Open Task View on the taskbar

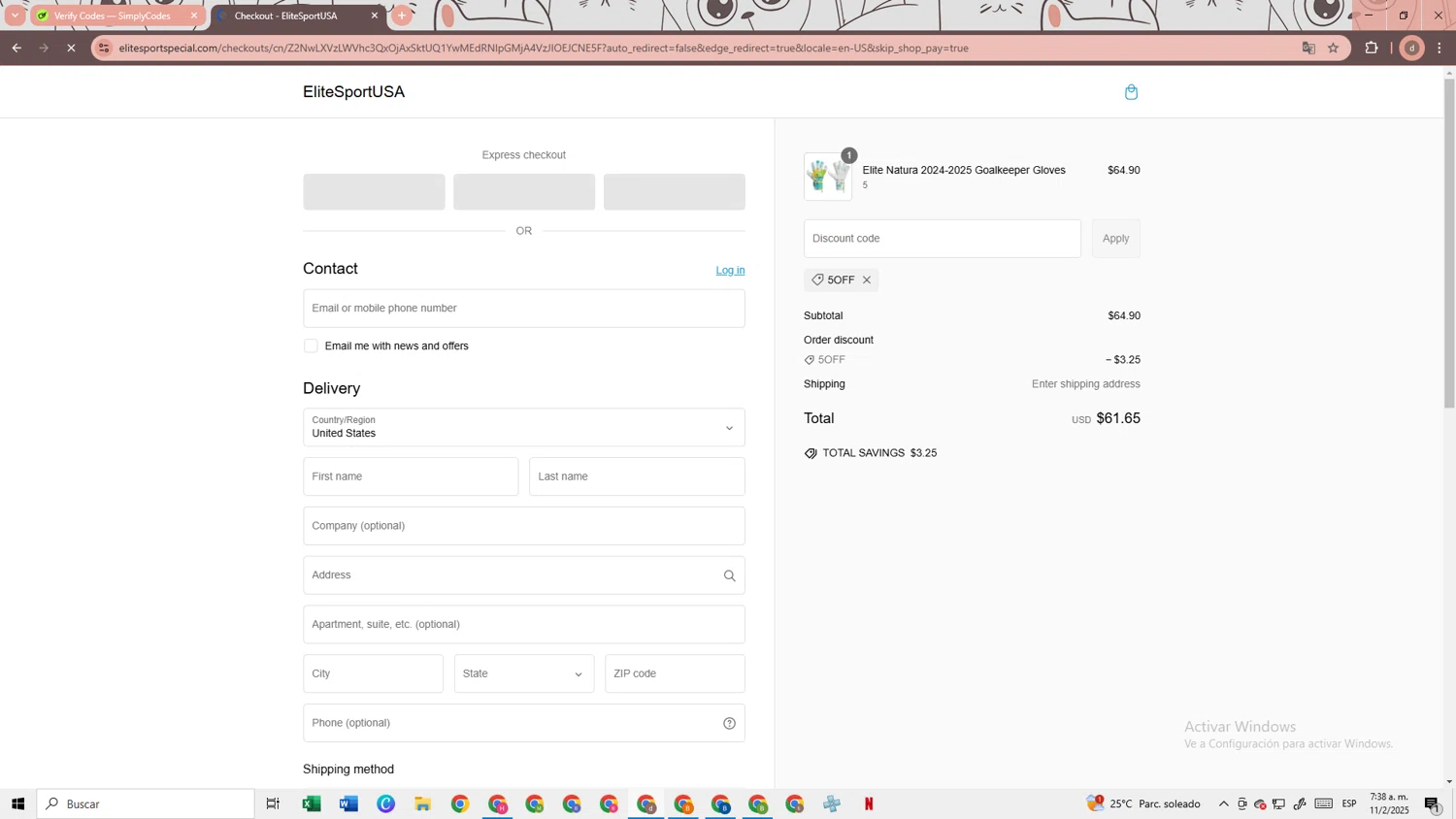pyautogui.click(x=273, y=803)
